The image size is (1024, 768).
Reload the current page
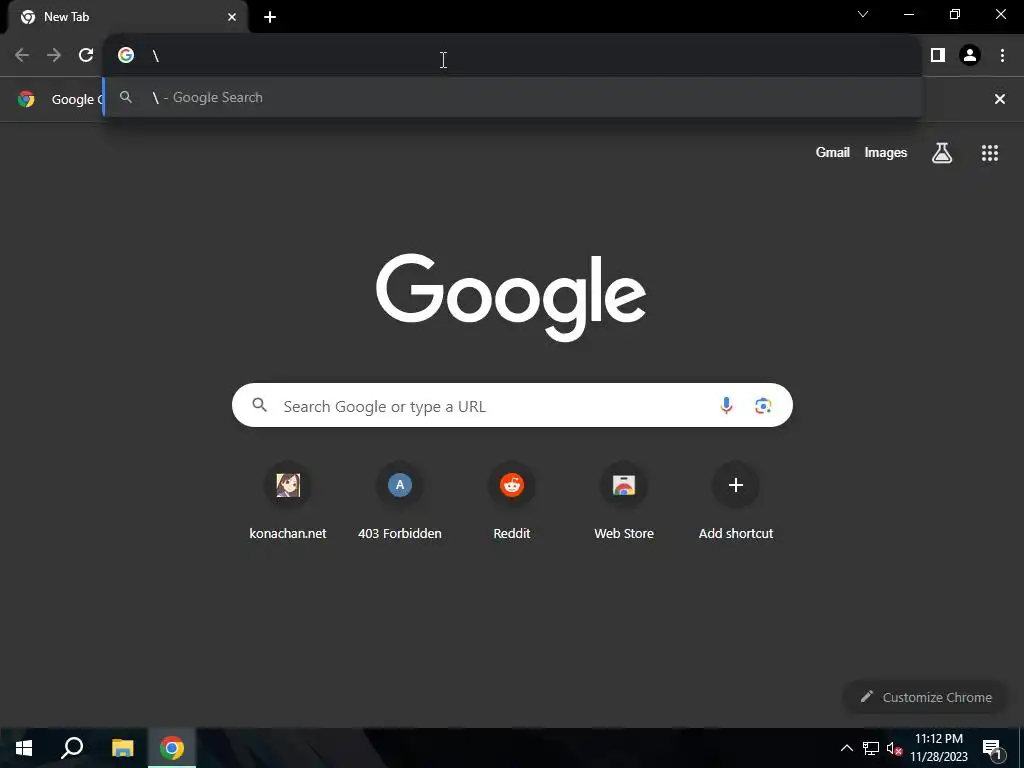pos(86,56)
